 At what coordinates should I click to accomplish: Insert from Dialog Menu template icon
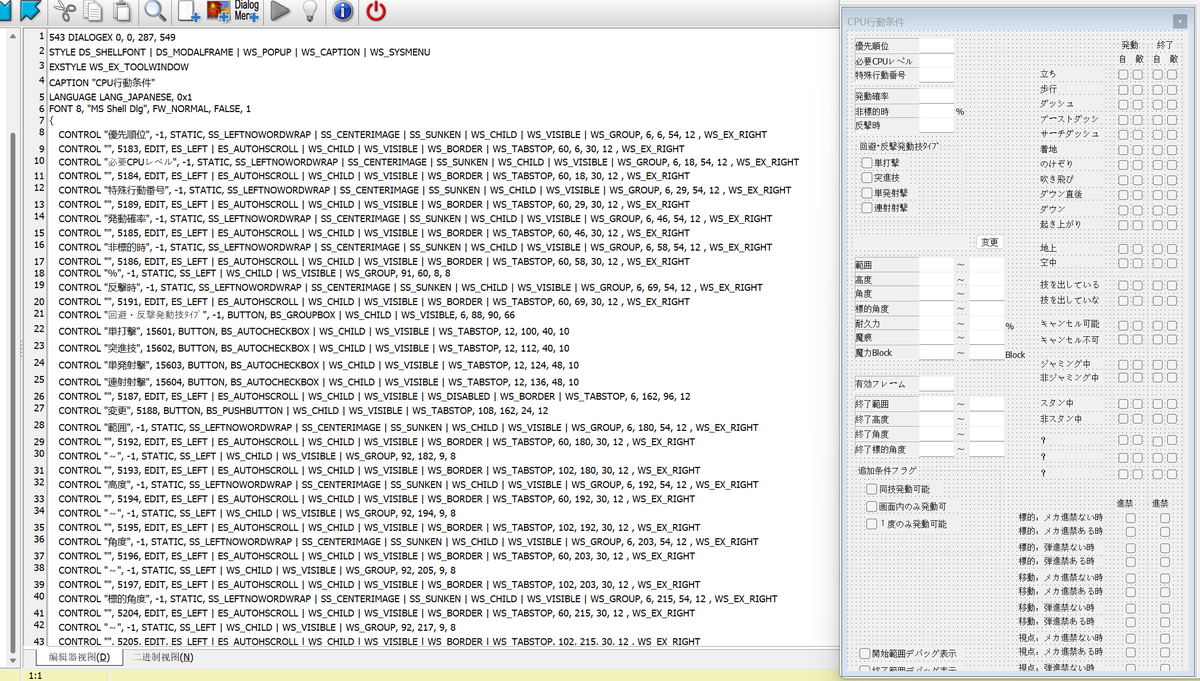pos(246,11)
